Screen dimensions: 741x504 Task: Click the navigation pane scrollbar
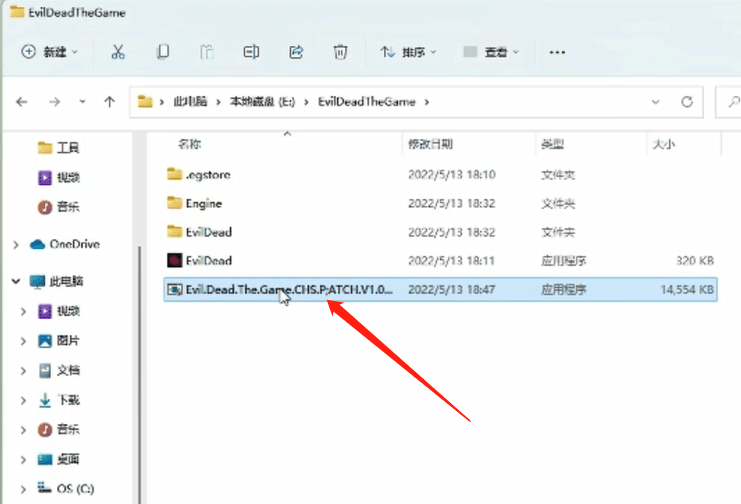click(x=139, y=375)
